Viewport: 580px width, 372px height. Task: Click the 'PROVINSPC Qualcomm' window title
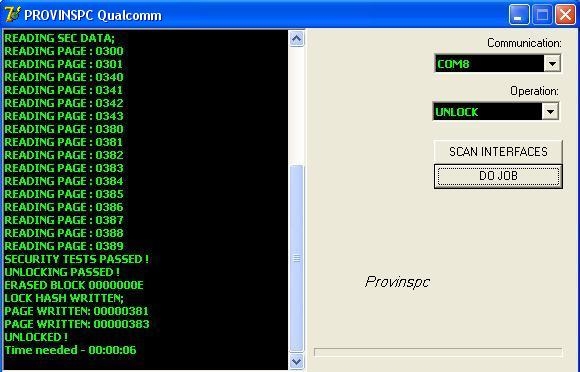coord(93,16)
